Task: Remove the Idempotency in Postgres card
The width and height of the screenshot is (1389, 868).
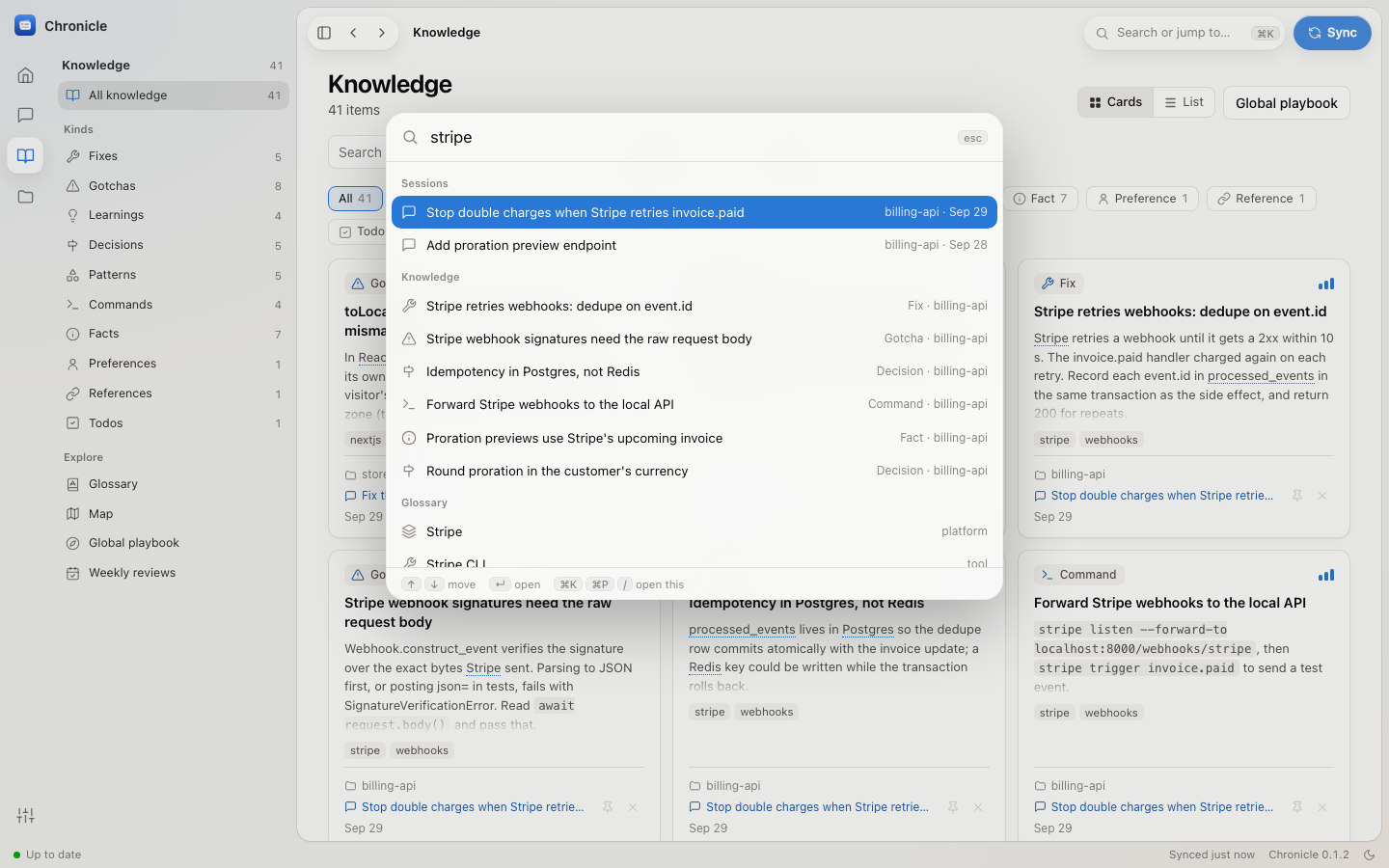Action: [978, 807]
